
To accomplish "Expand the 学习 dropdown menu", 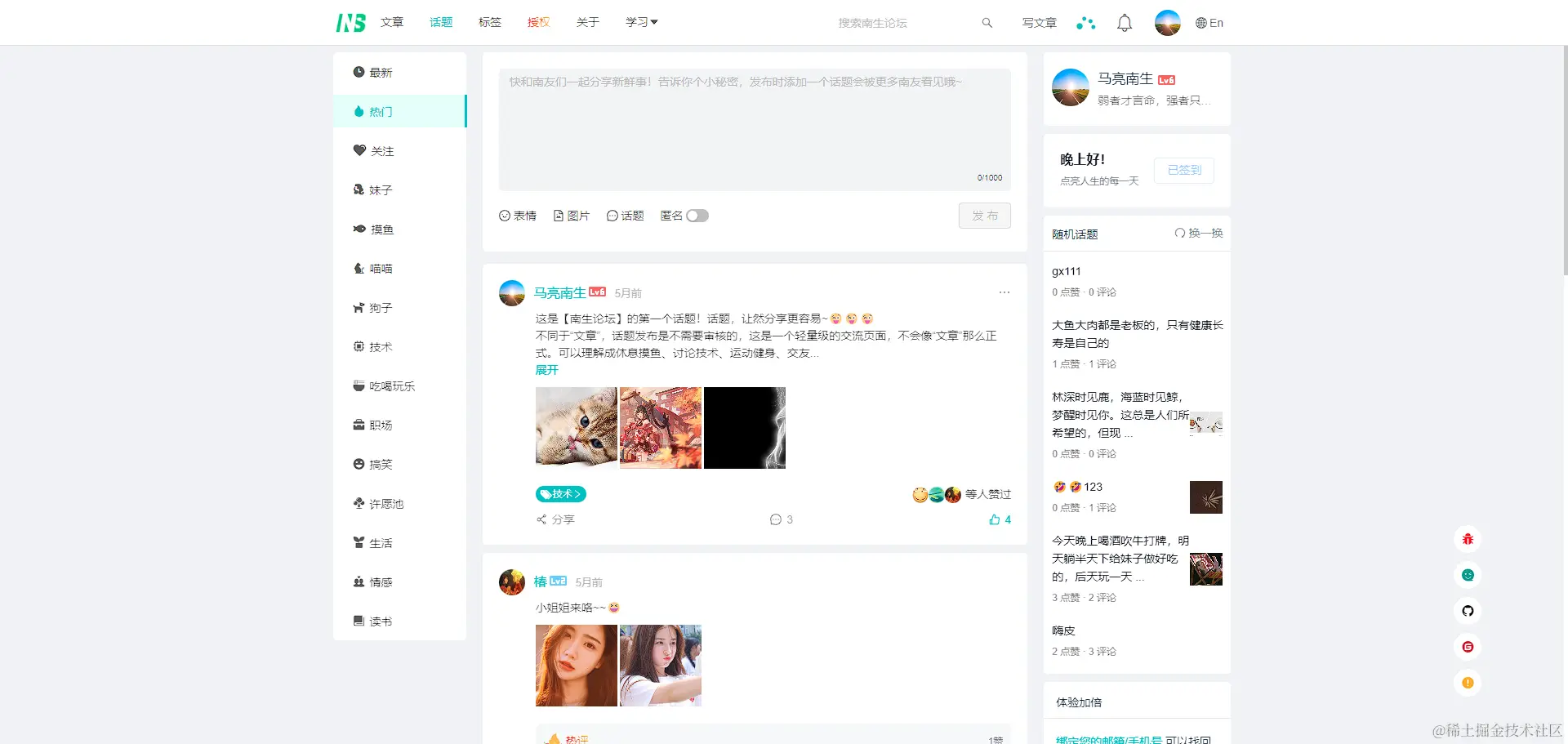I will tap(642, 22).
